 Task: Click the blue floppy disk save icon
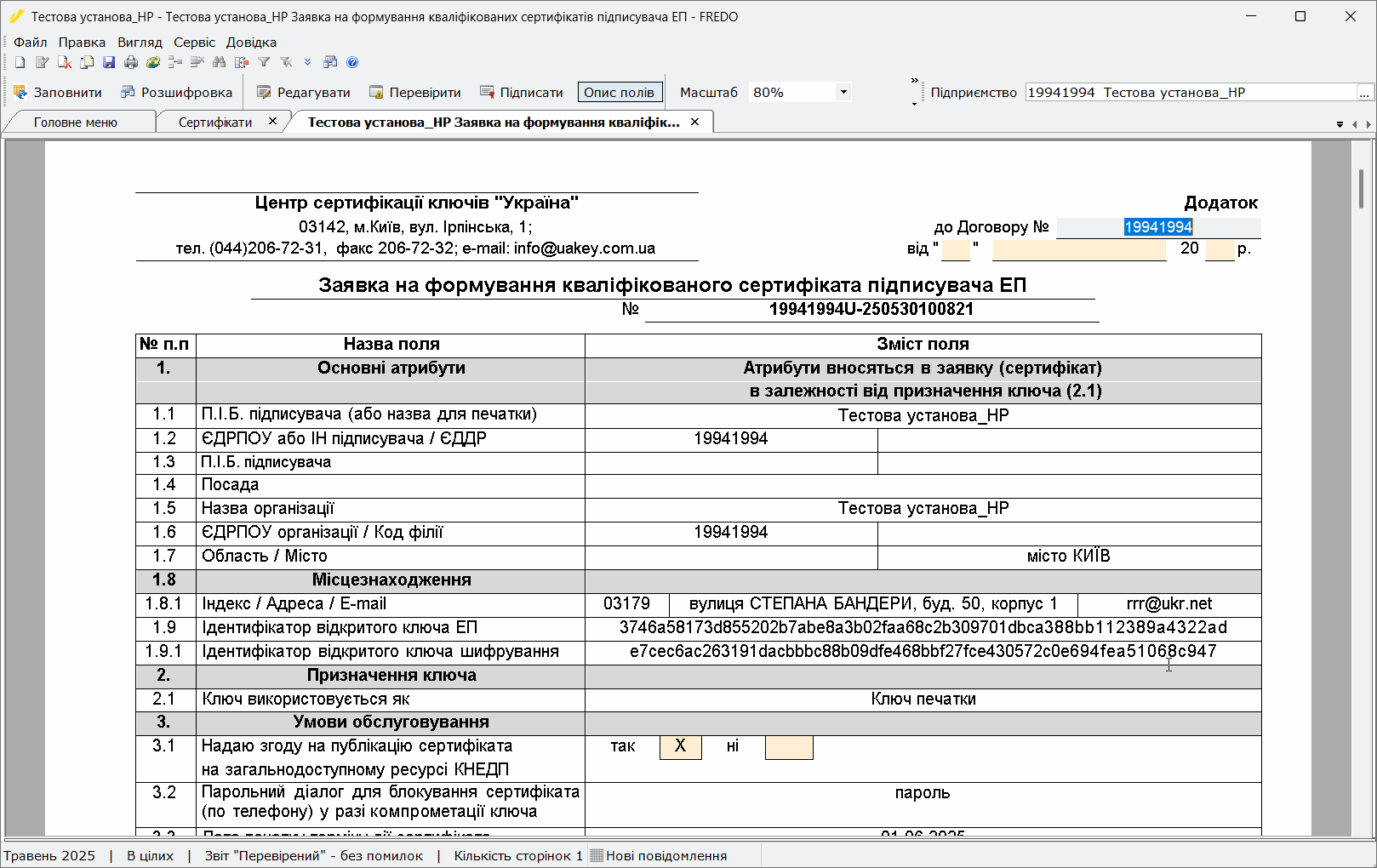point(109,62)
